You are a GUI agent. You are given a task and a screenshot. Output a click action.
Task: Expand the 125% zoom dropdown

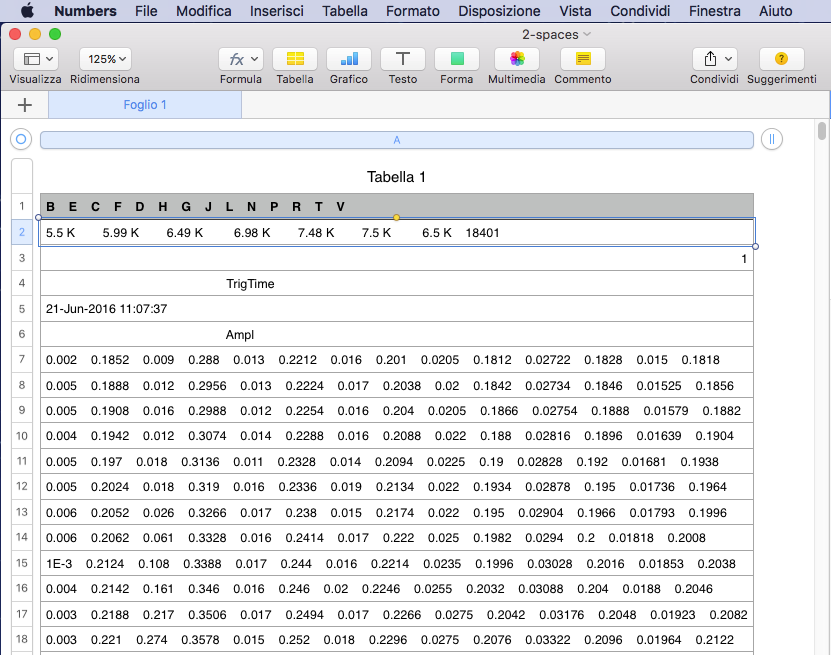pos(105,59)
